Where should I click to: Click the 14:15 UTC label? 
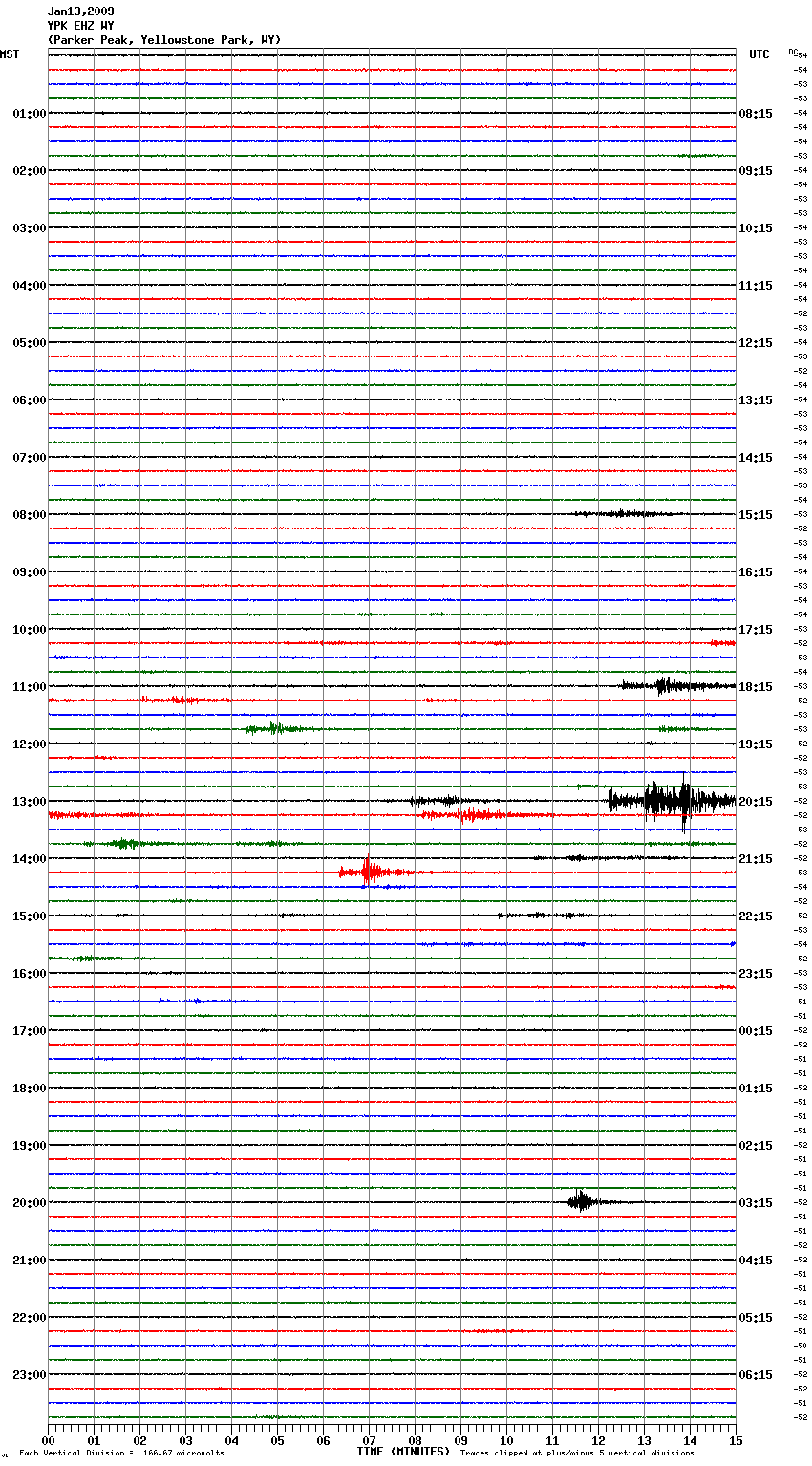coord(756,458)
